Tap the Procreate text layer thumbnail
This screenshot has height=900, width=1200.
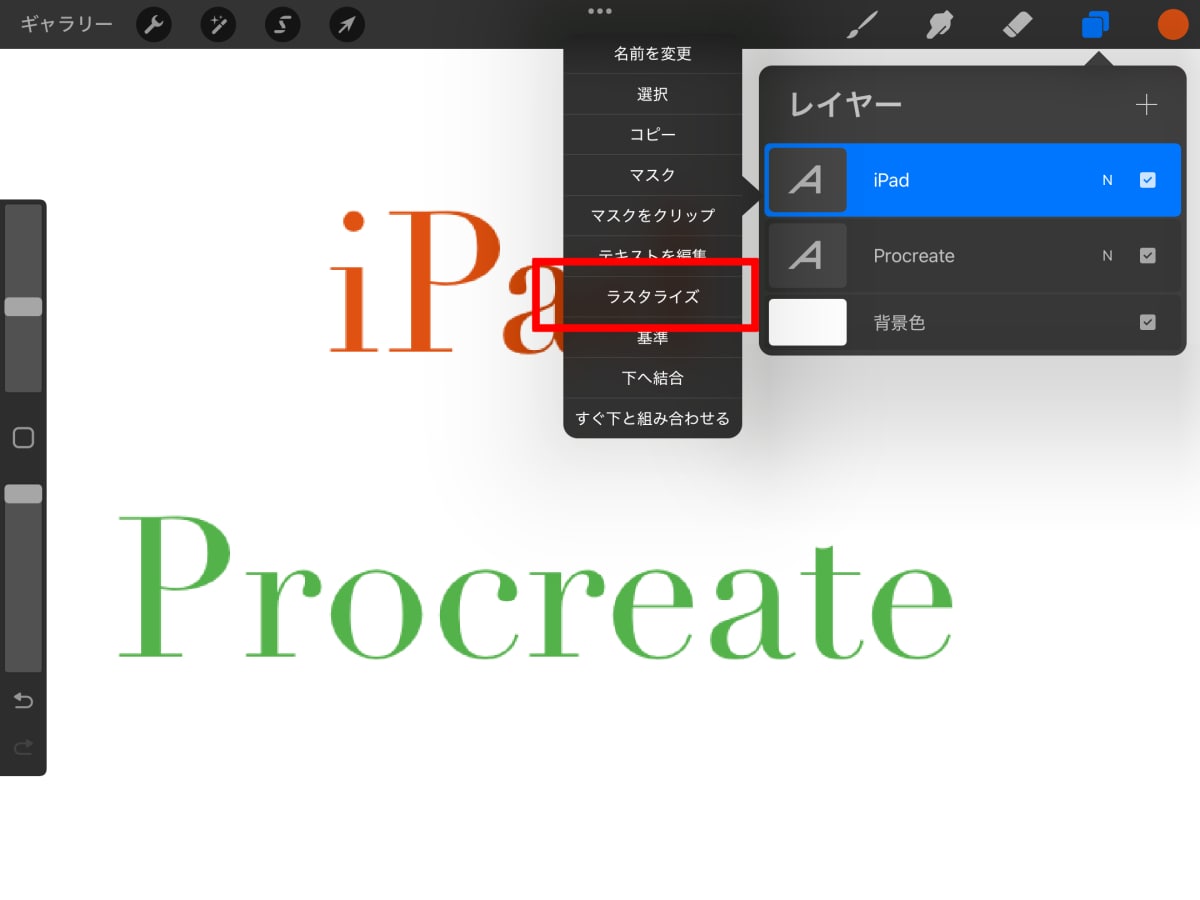[x=808, y=255]
